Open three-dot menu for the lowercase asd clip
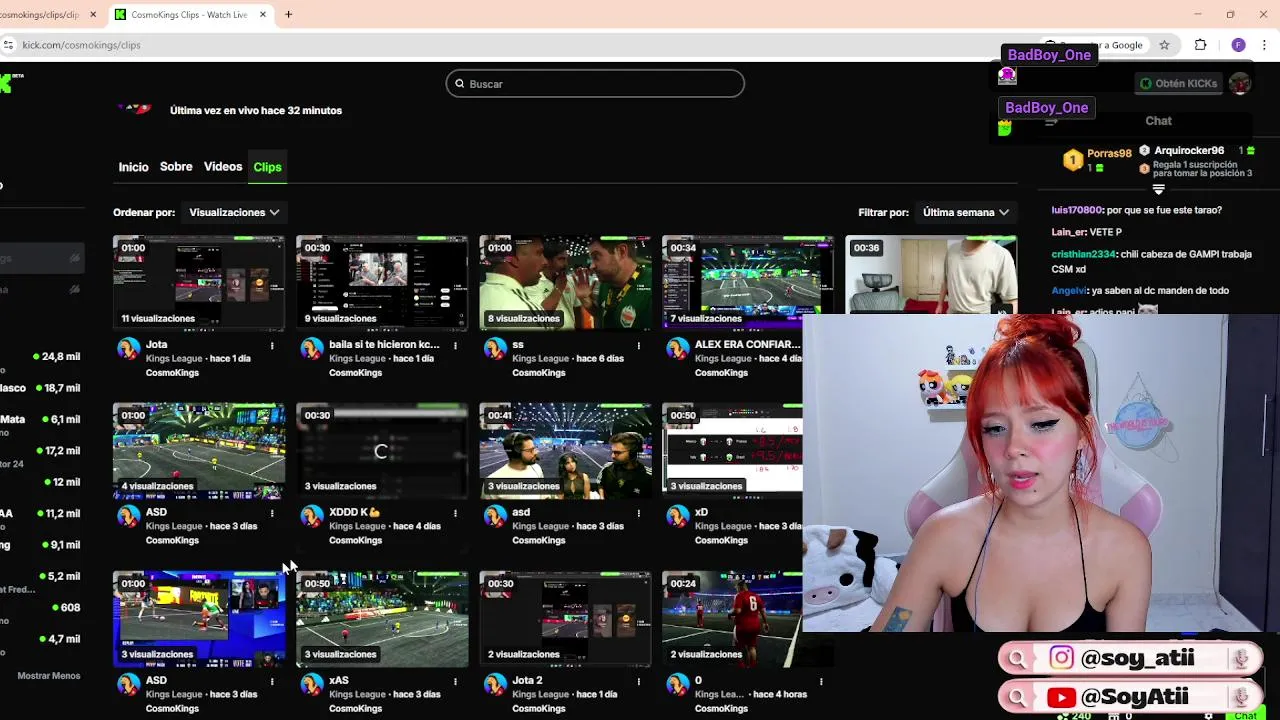Image resolution: width=1280 pixels, height=720 pixels. point(638,513)
